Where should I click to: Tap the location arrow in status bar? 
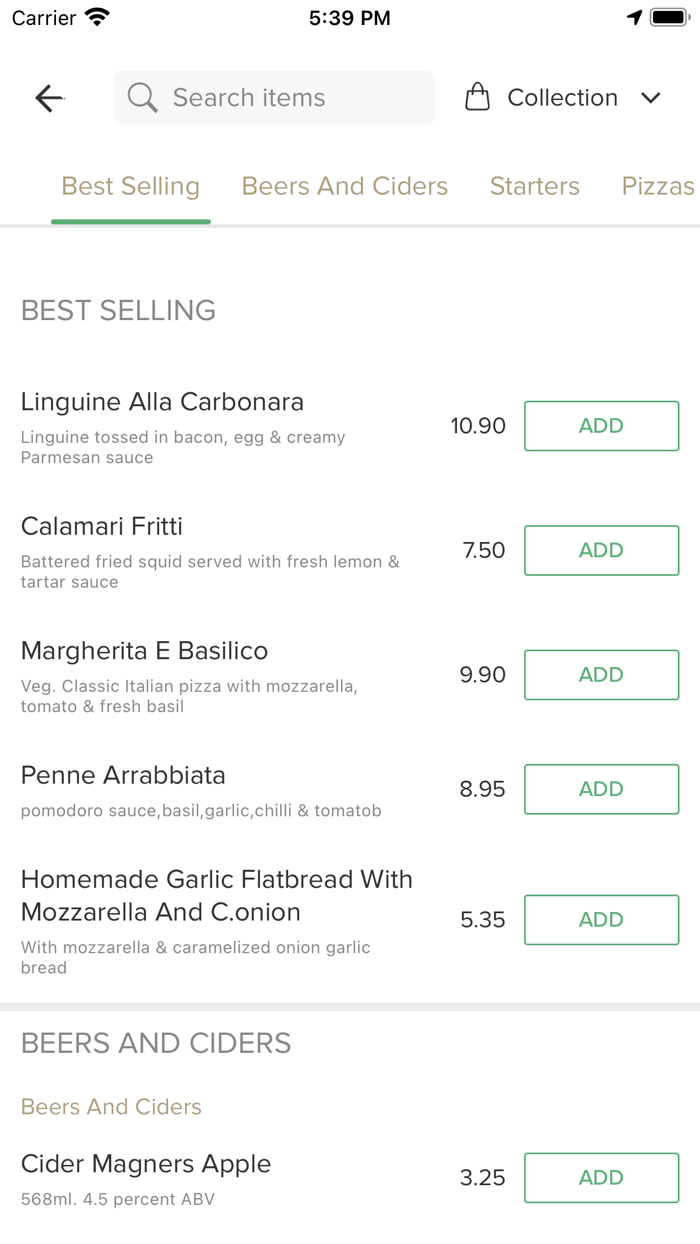pyautogui.click(x=634, y=18)
